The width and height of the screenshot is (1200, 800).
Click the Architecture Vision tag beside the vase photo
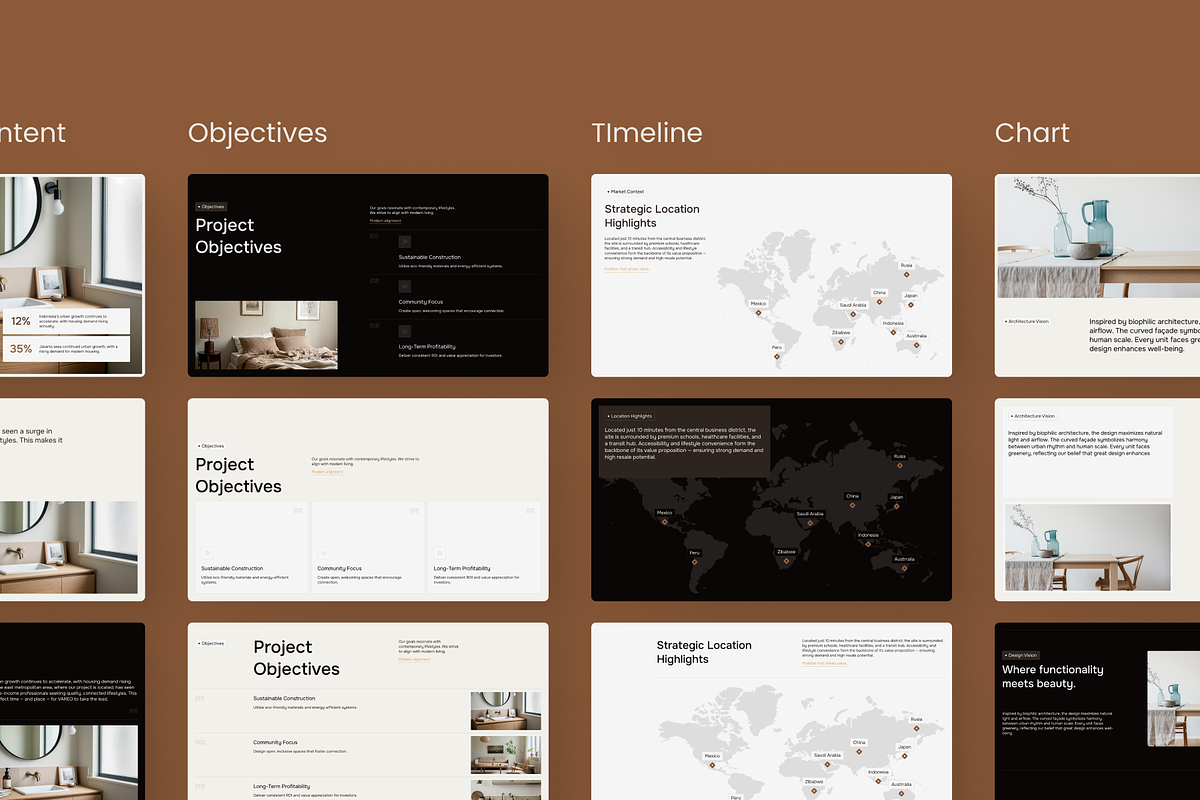tap(1026, 321)
